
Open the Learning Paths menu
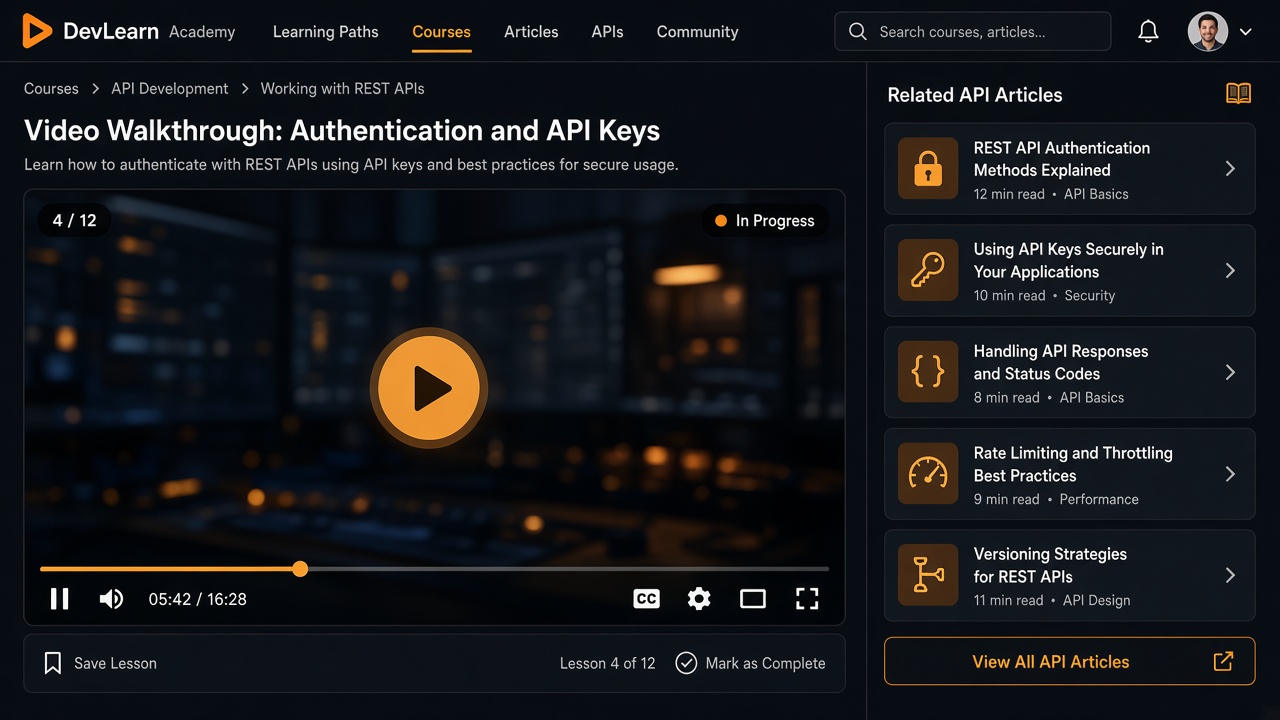tap(326, 32)
